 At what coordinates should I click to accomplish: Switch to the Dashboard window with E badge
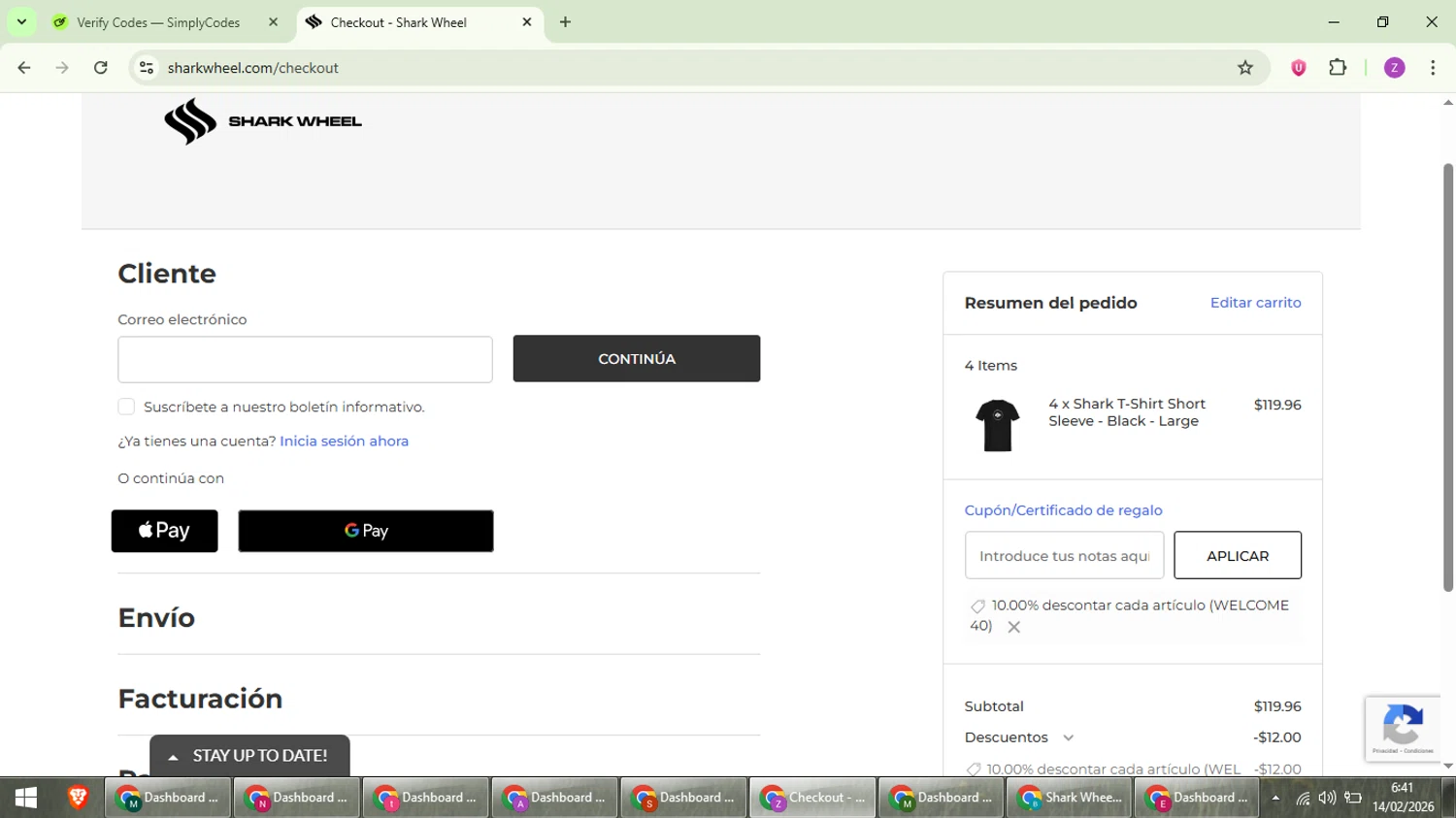(1197, 798)
